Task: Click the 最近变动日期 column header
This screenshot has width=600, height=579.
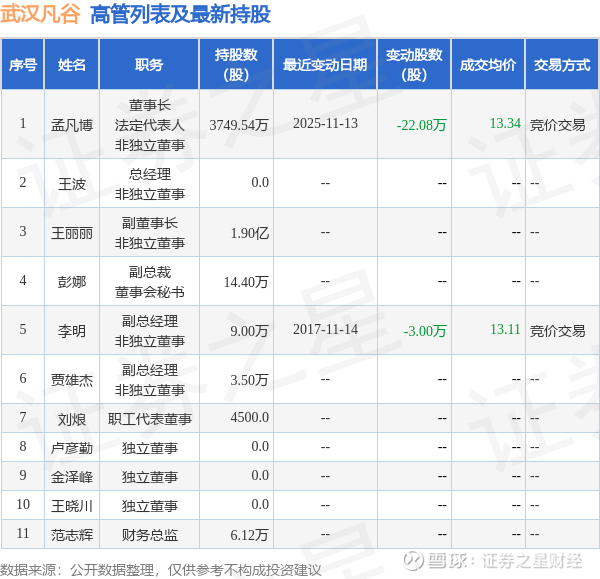Action: [325, 64]
